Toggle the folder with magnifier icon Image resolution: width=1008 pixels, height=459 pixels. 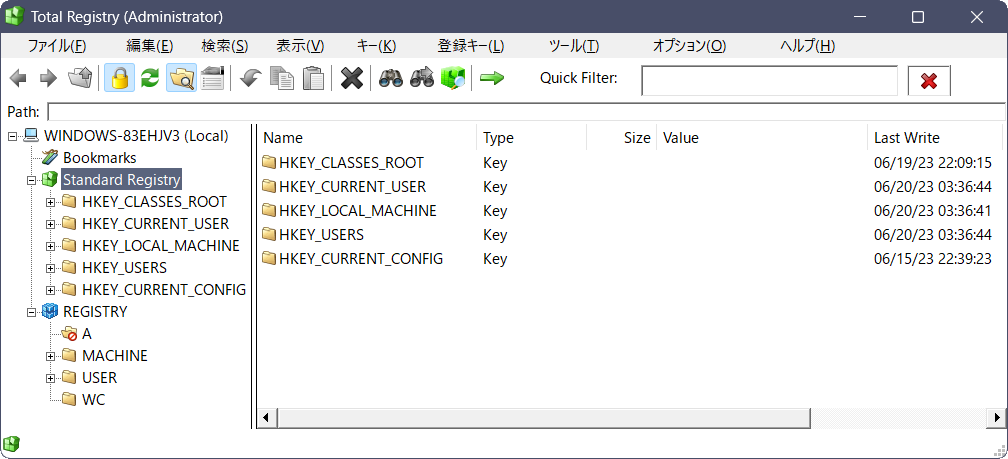pyautogui.click(x=181, y=78)
